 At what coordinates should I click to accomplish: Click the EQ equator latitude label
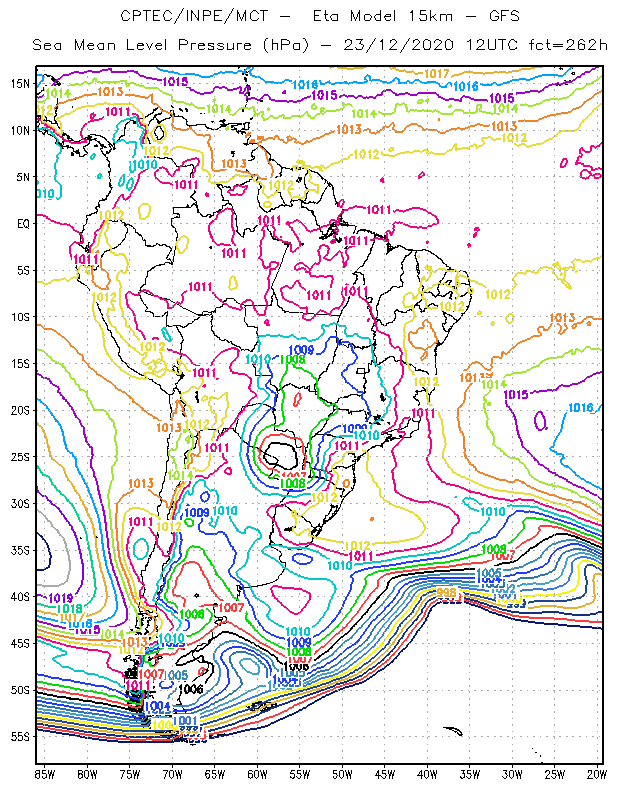(x=21, y=224)
